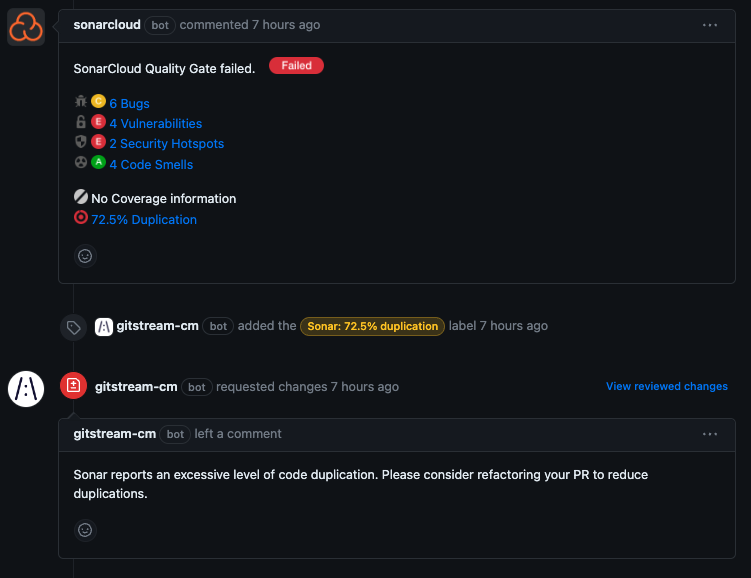Click the bug icon beside 6 Bugs

tap(81, 102)
